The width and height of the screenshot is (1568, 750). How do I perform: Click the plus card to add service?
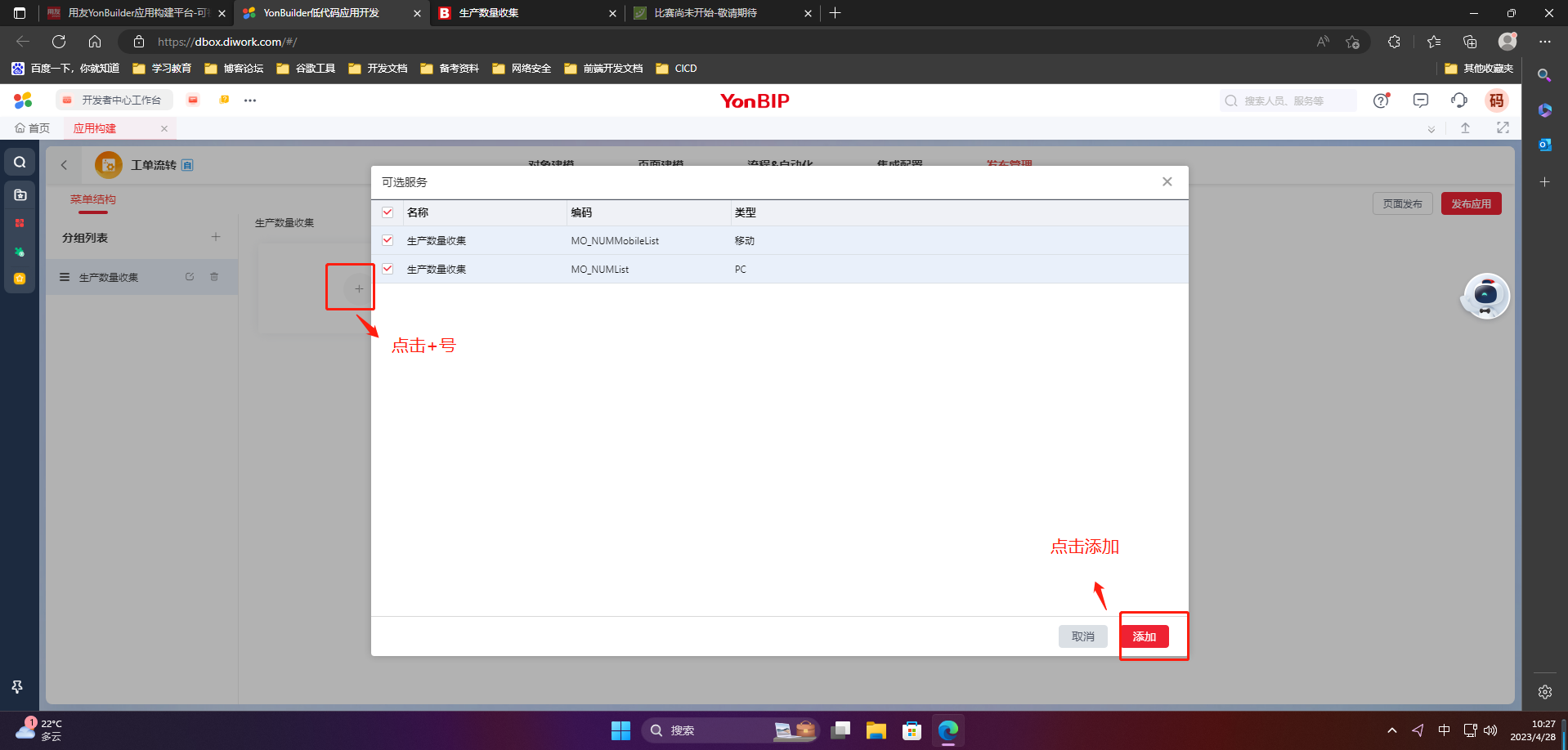tap(358, 288)
